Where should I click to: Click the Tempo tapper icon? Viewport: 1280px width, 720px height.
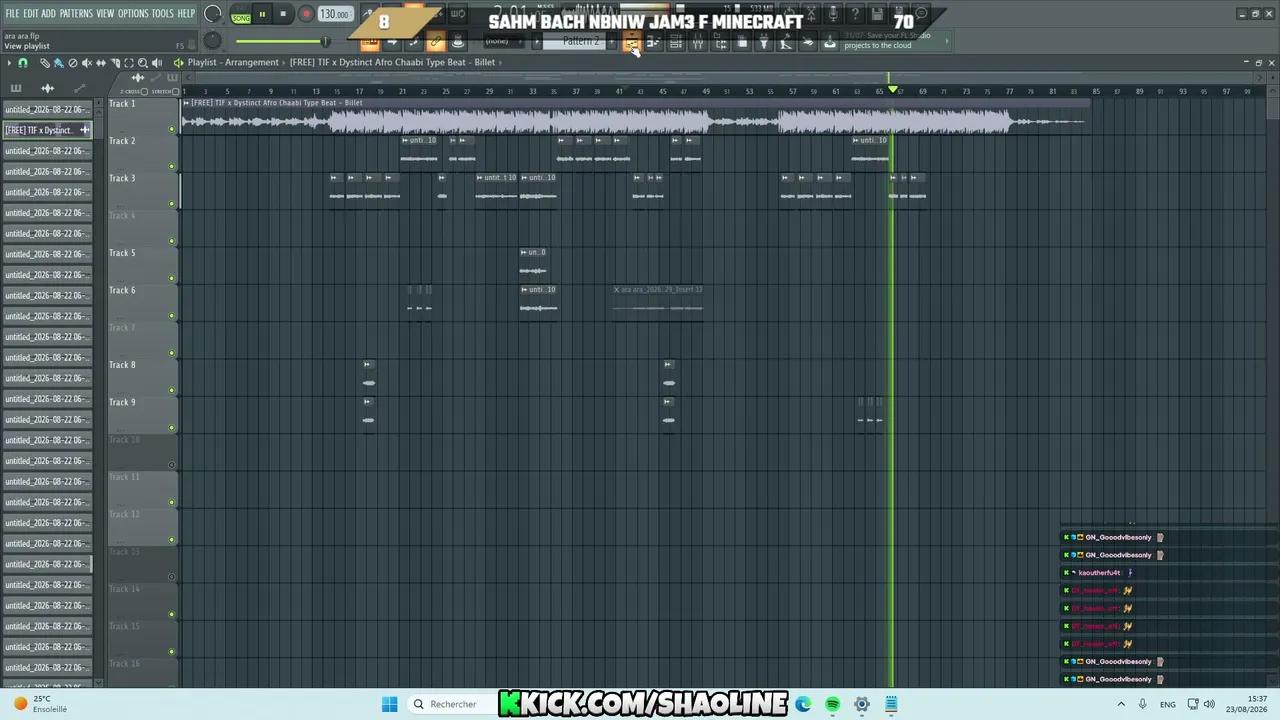(786, 42)
